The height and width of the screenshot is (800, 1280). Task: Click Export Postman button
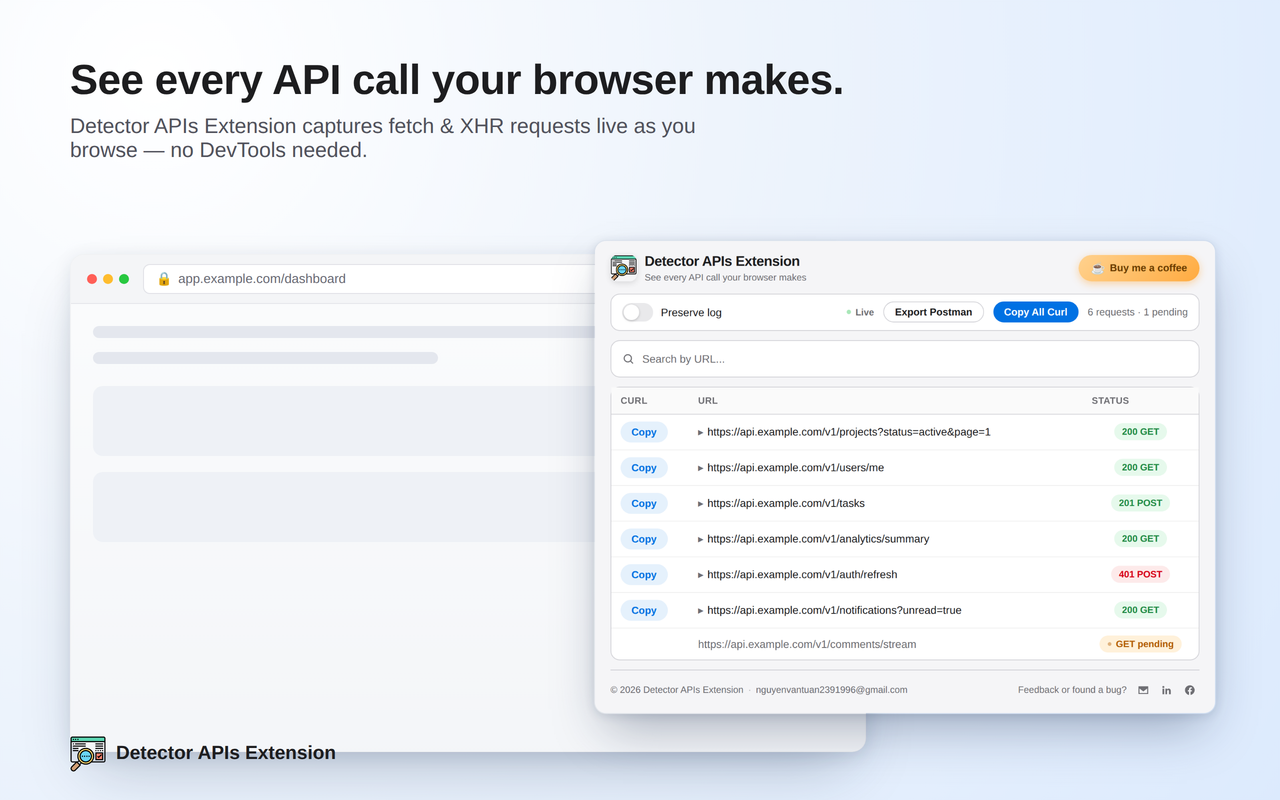[933, 312]
